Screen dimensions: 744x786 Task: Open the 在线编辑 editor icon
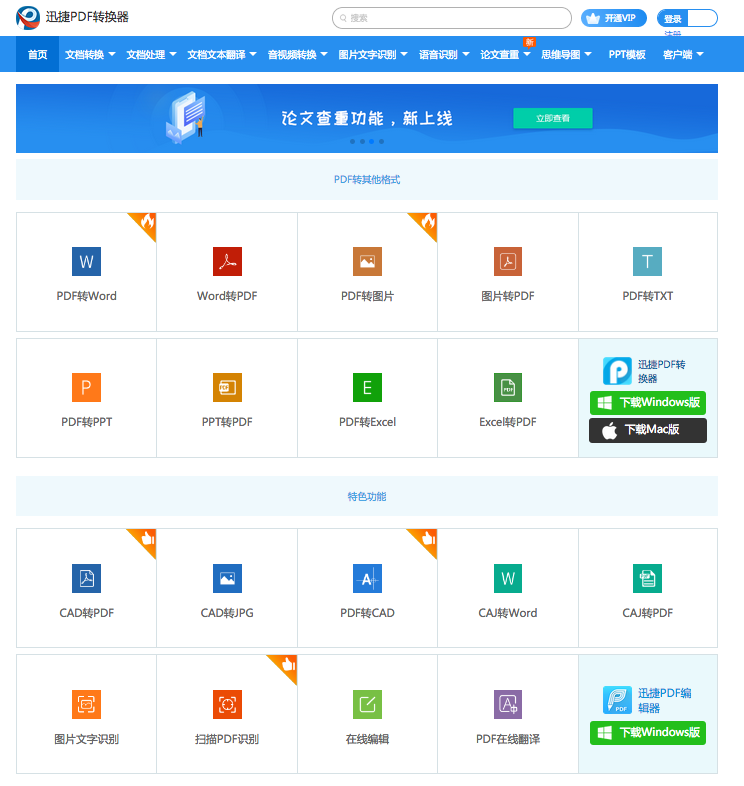pyautogui.click(x=367, y=704)
